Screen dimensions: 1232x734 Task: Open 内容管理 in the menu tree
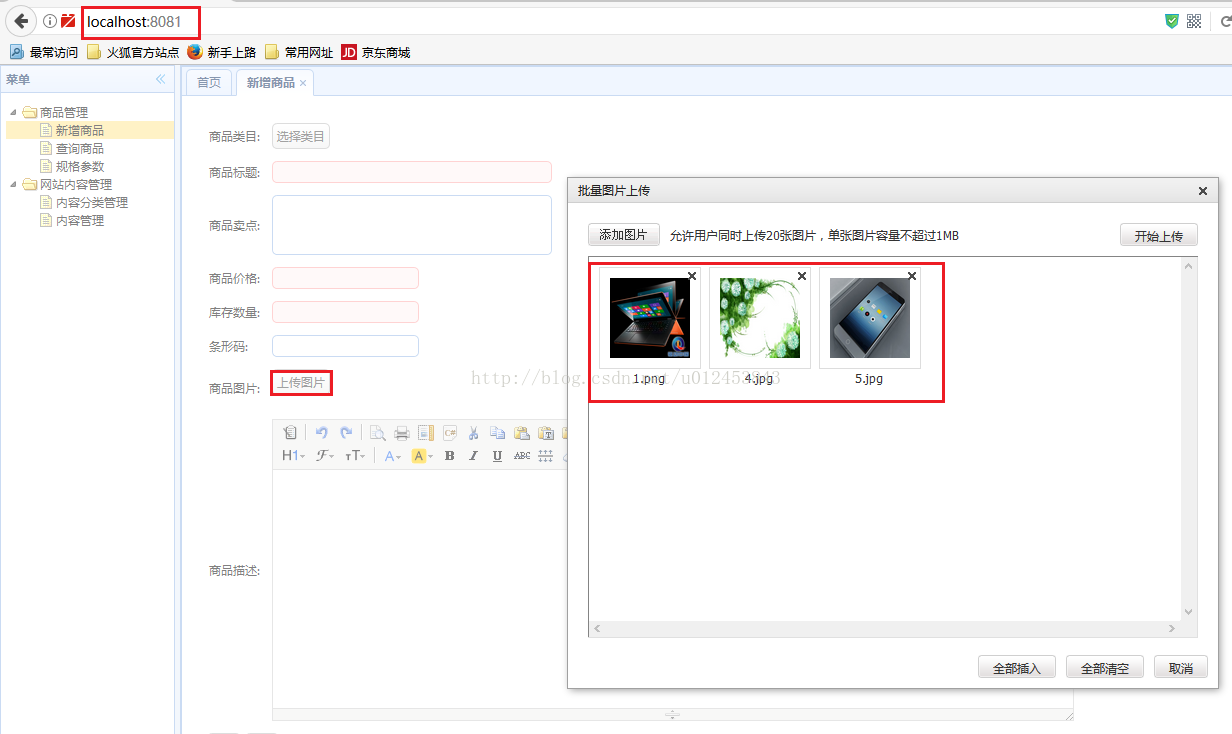[80, 220]
